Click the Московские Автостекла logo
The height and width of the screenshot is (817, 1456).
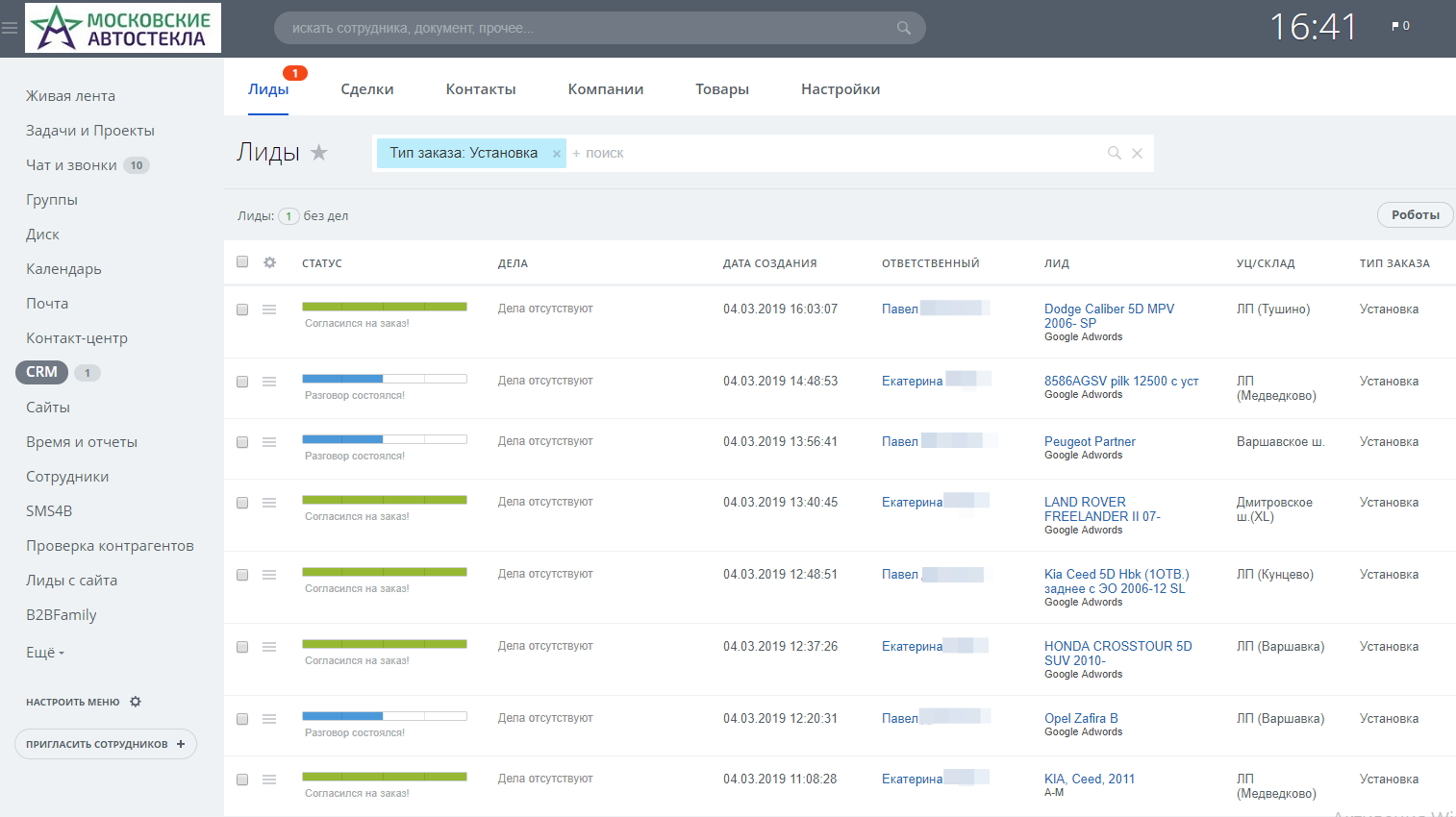tap(123, 27)
